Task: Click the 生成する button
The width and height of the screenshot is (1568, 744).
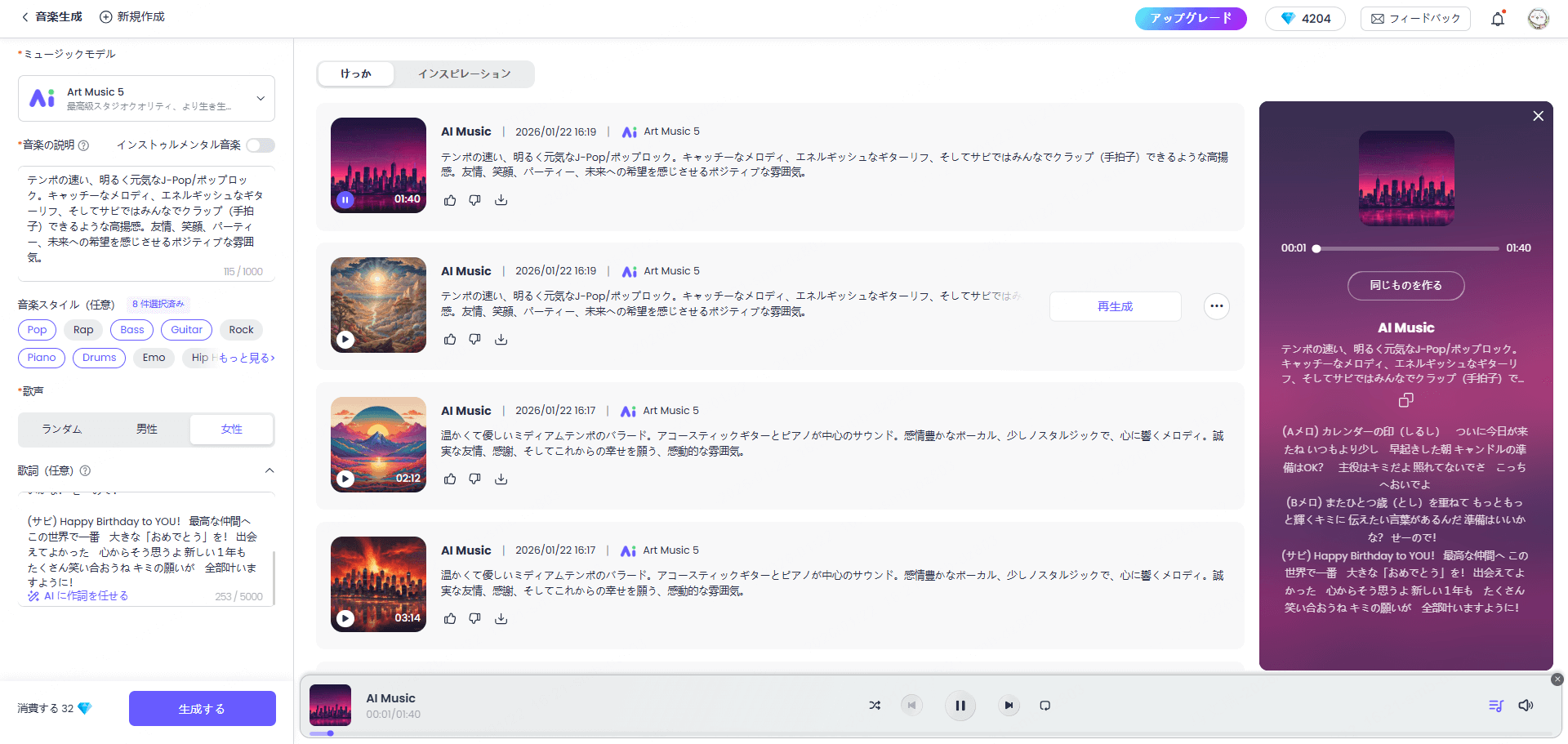Action: [x=202, y=708]
